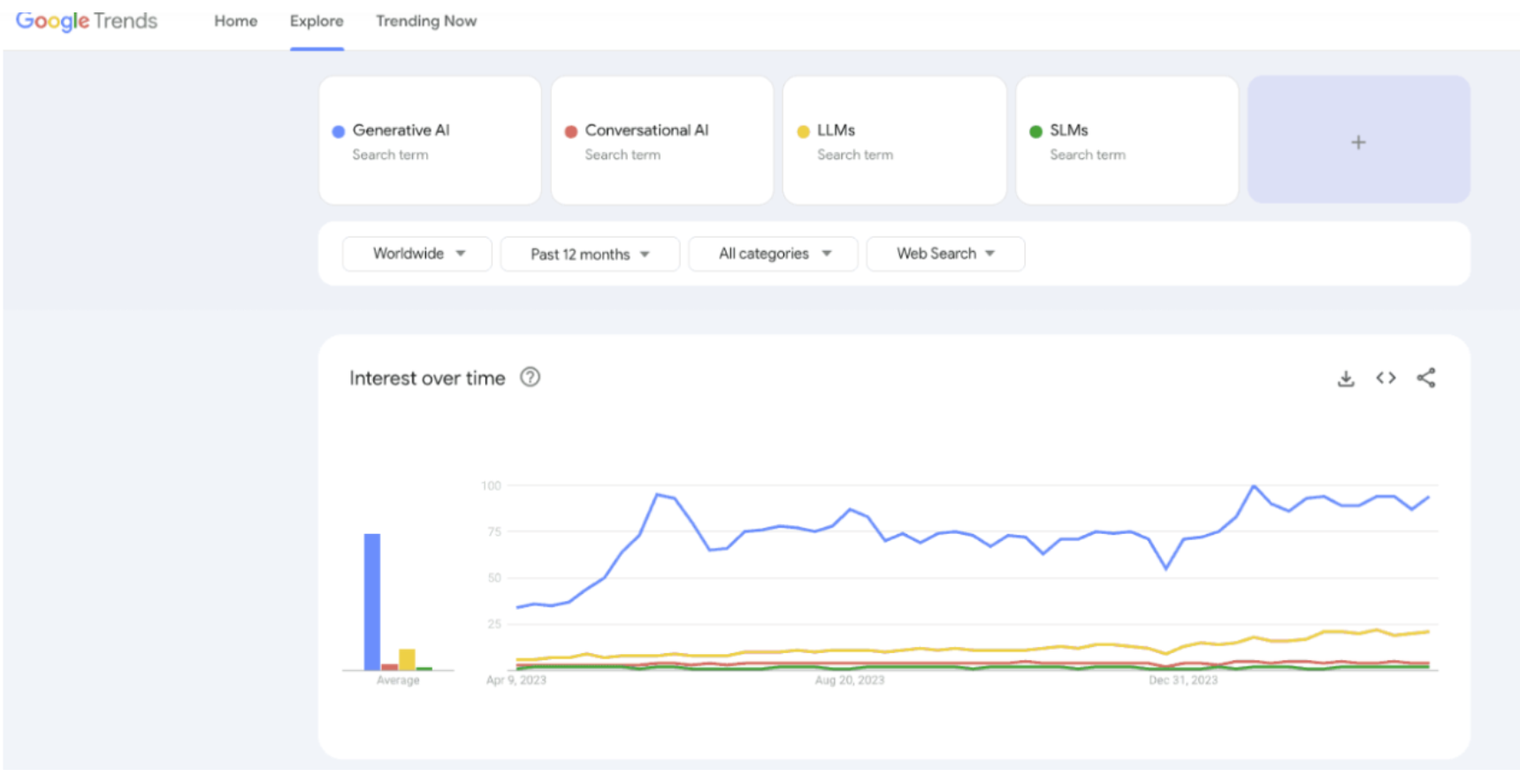
Task: Click the Dec 31, 2023 axis label
Action: [1183, 680]
